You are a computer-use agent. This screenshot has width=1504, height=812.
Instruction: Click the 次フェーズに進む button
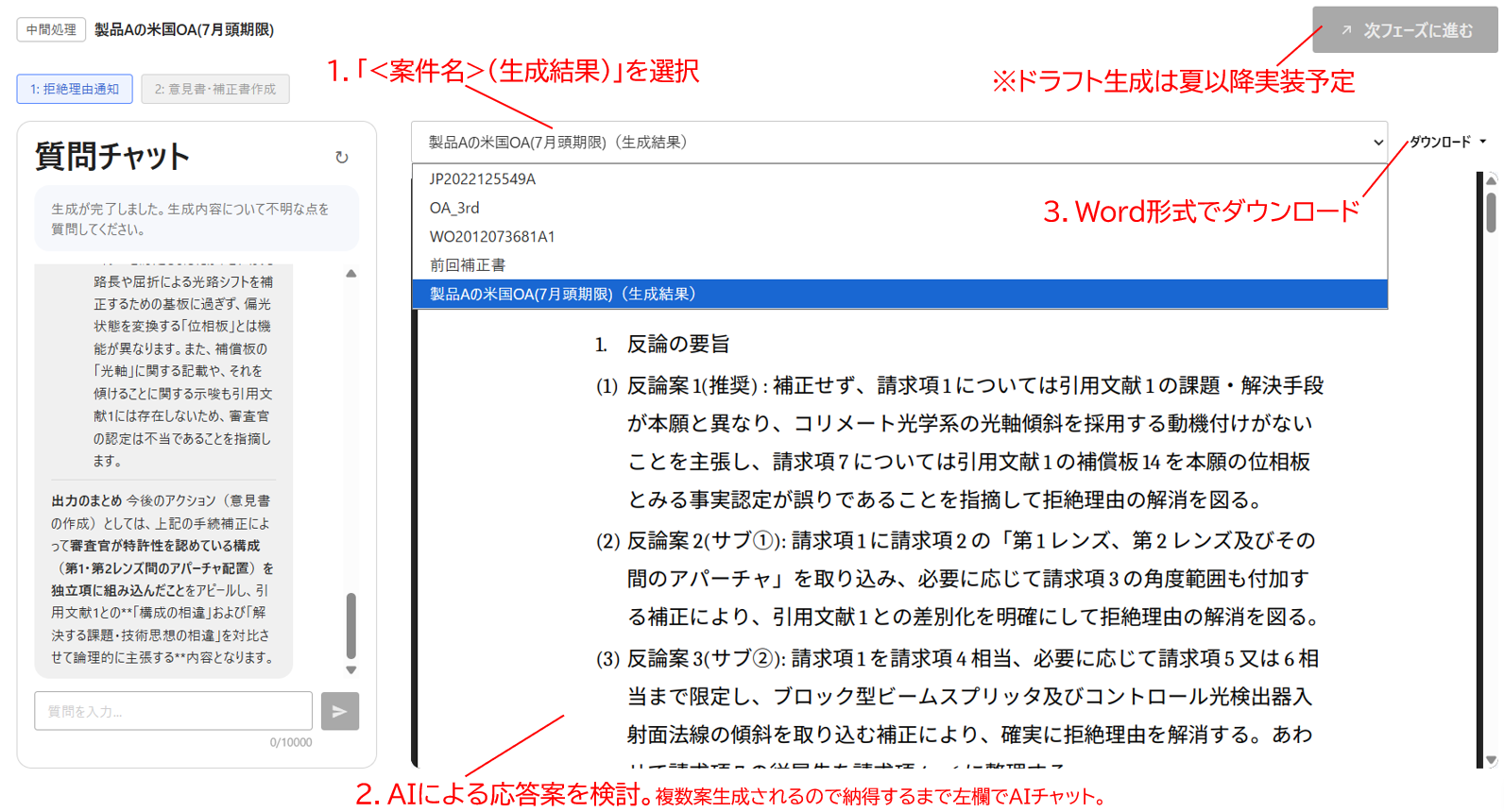point(1405,30)
